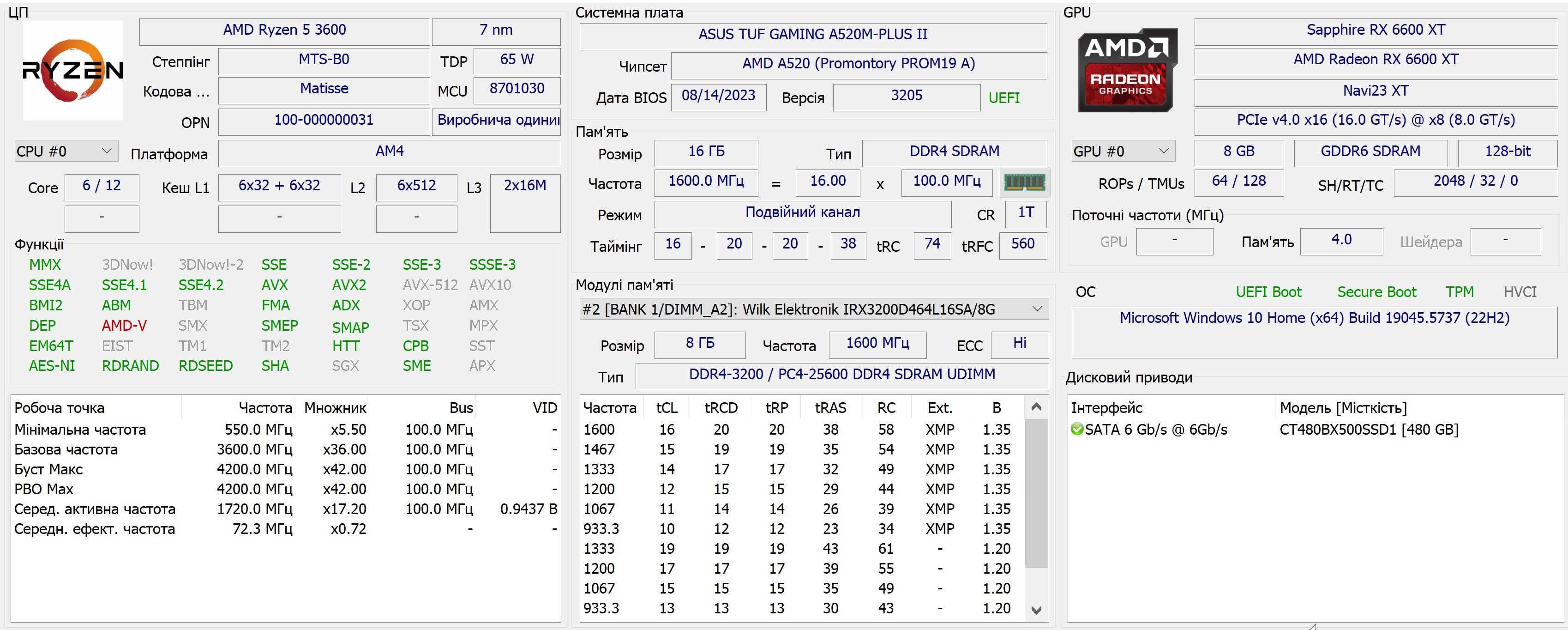Click the Microsoft Windows 10 Home OS field
Screen dimensions: 1568x630
tap(1315, 332)
